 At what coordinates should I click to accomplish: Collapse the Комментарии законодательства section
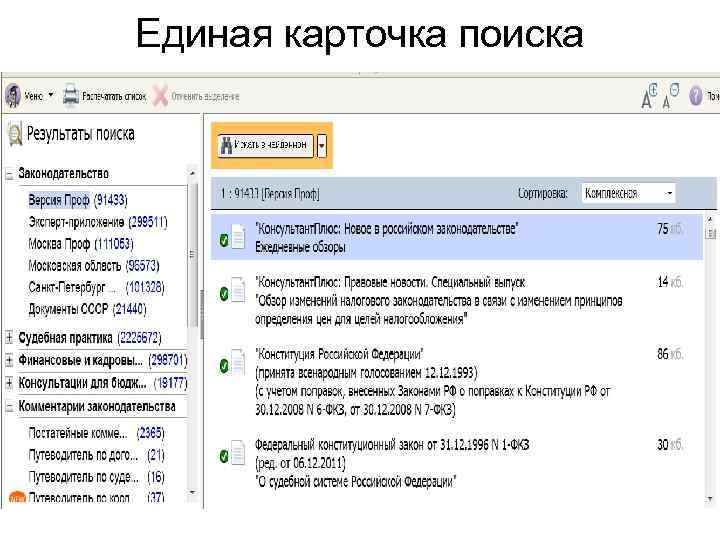click(9, 407)
